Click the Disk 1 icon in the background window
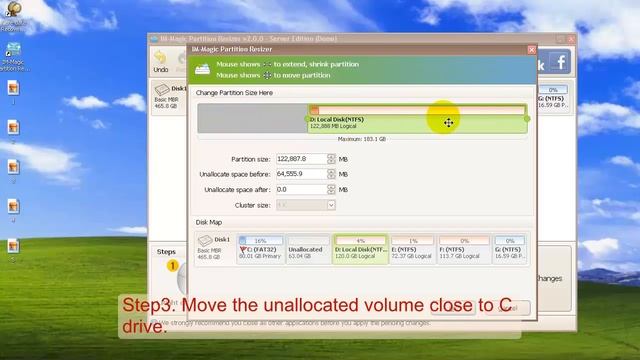 click(162, 89)
